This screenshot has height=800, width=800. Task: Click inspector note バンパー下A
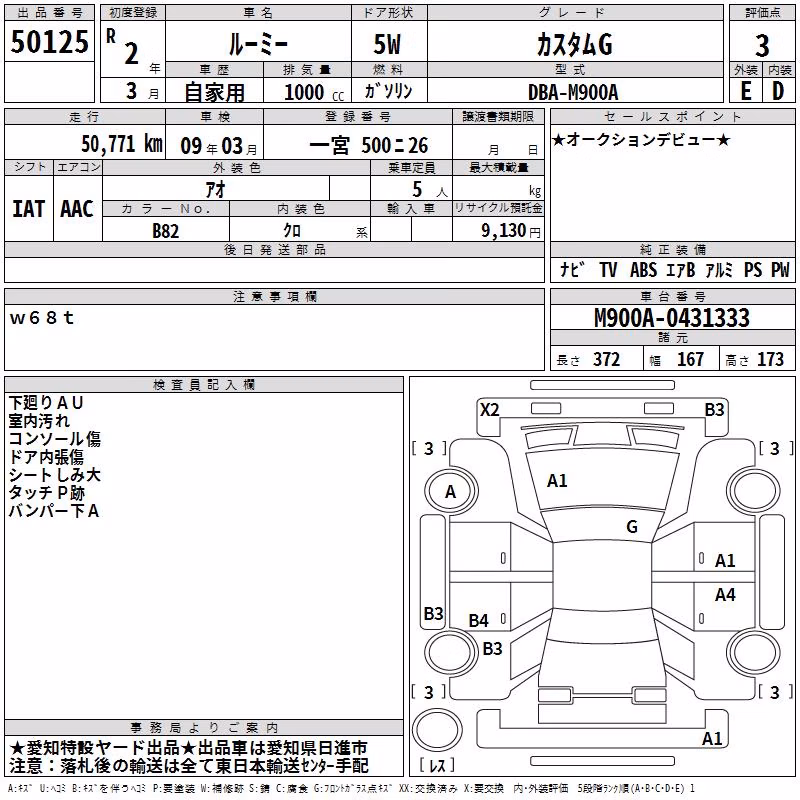click(x=54, y=510)
